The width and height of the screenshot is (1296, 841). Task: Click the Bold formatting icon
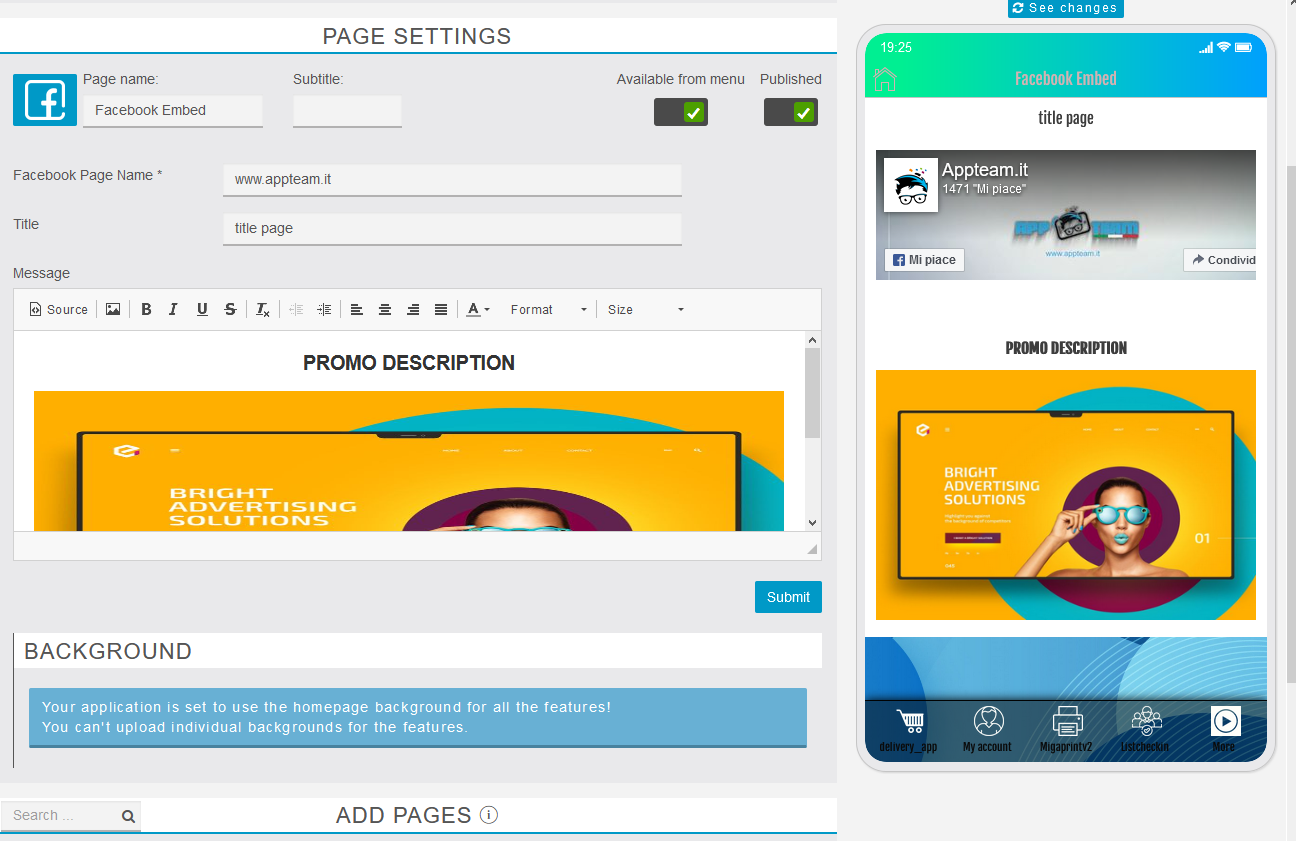(146, 310)
